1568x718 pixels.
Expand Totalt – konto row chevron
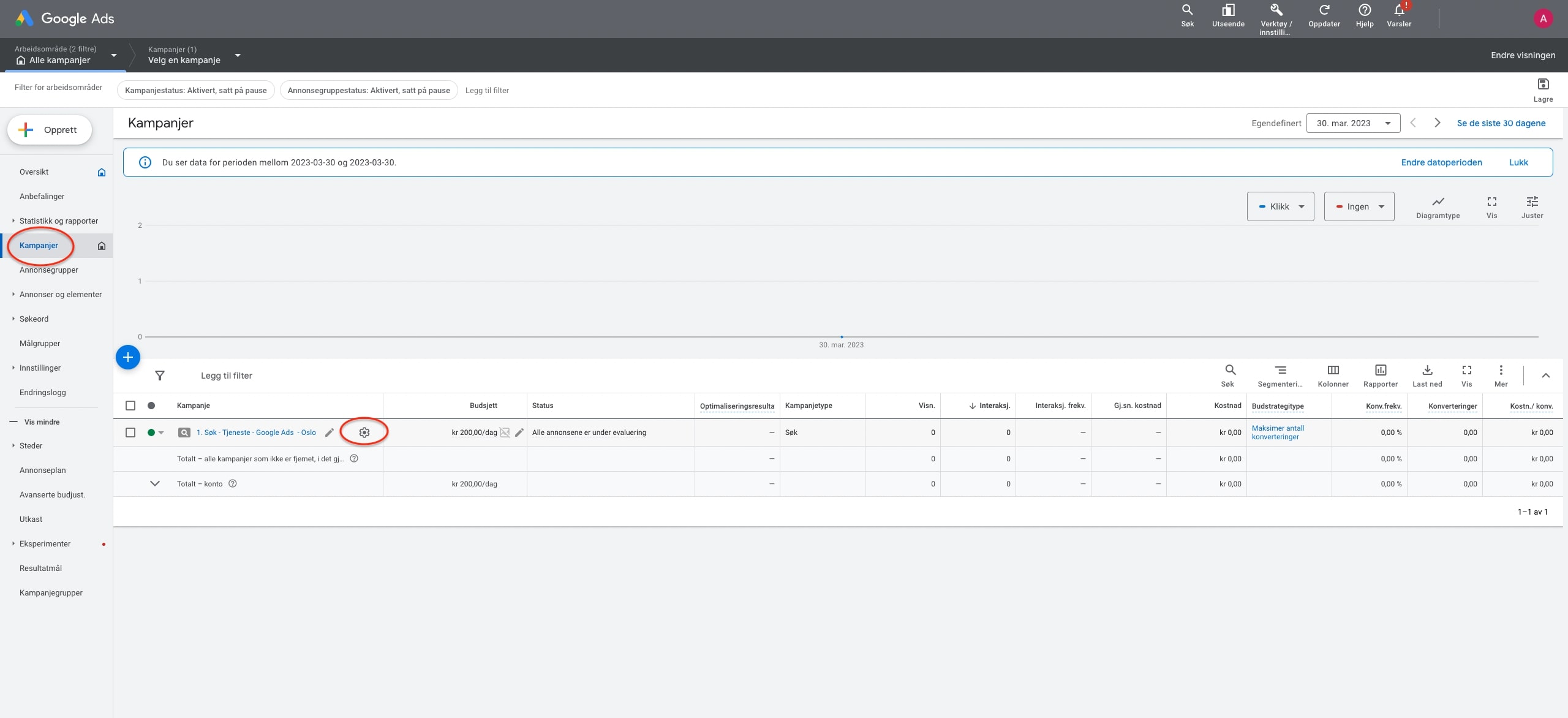click(155, 484)
